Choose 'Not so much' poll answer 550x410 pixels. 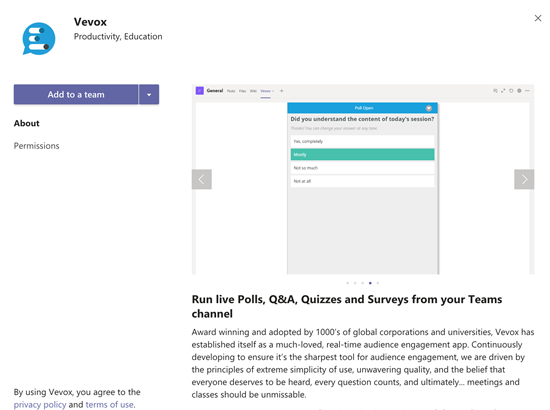(362, 168)
